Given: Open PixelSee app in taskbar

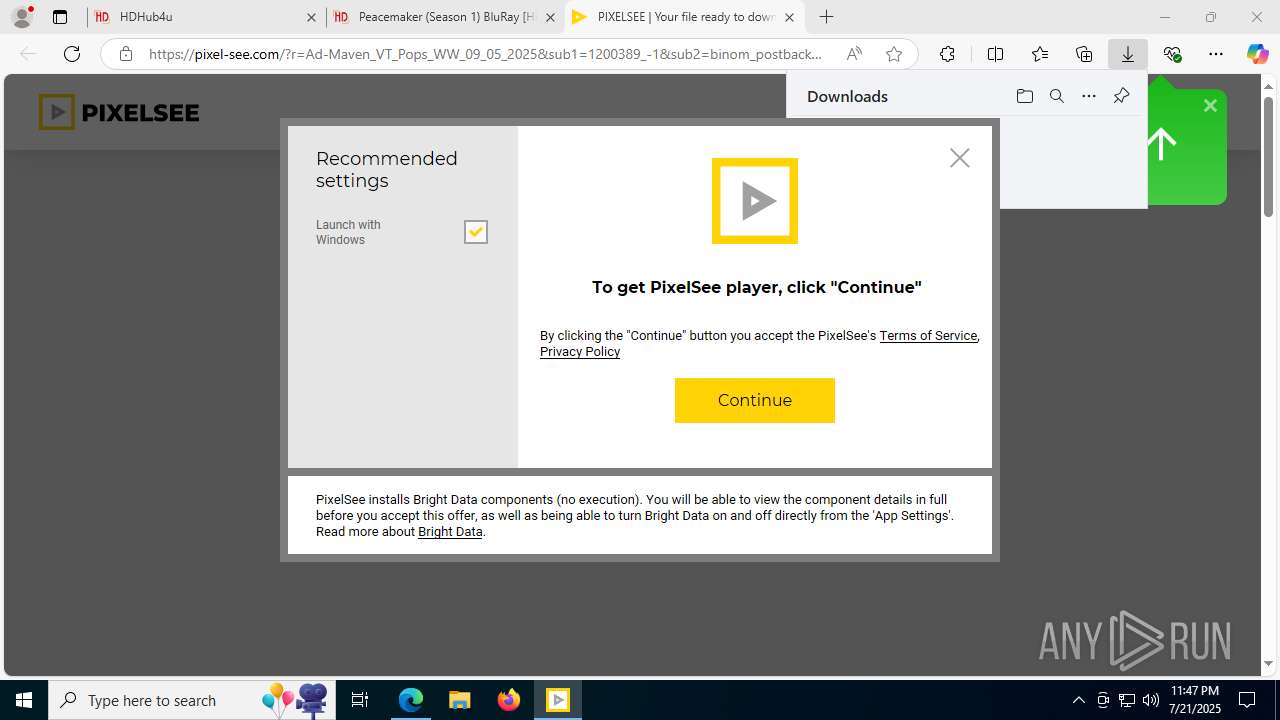Looking at the screenshot, I should tap(558, 700).
